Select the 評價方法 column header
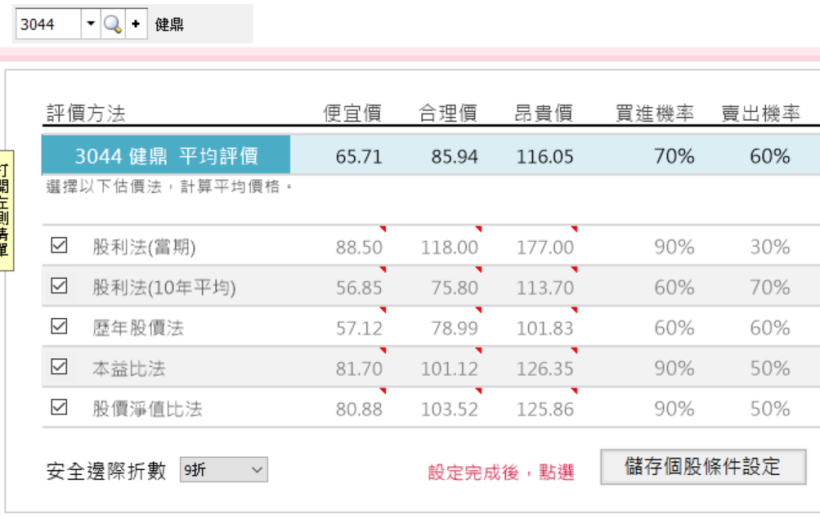Viewport: 820px width, 524px height. 86,113
